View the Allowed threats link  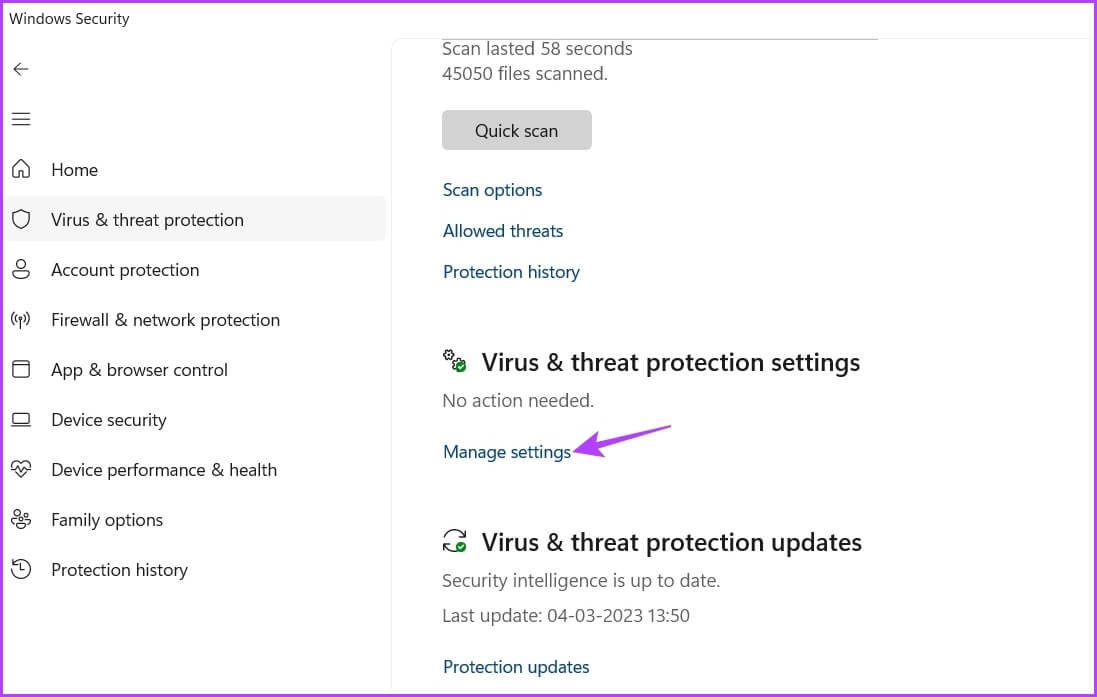coord(503,231)
